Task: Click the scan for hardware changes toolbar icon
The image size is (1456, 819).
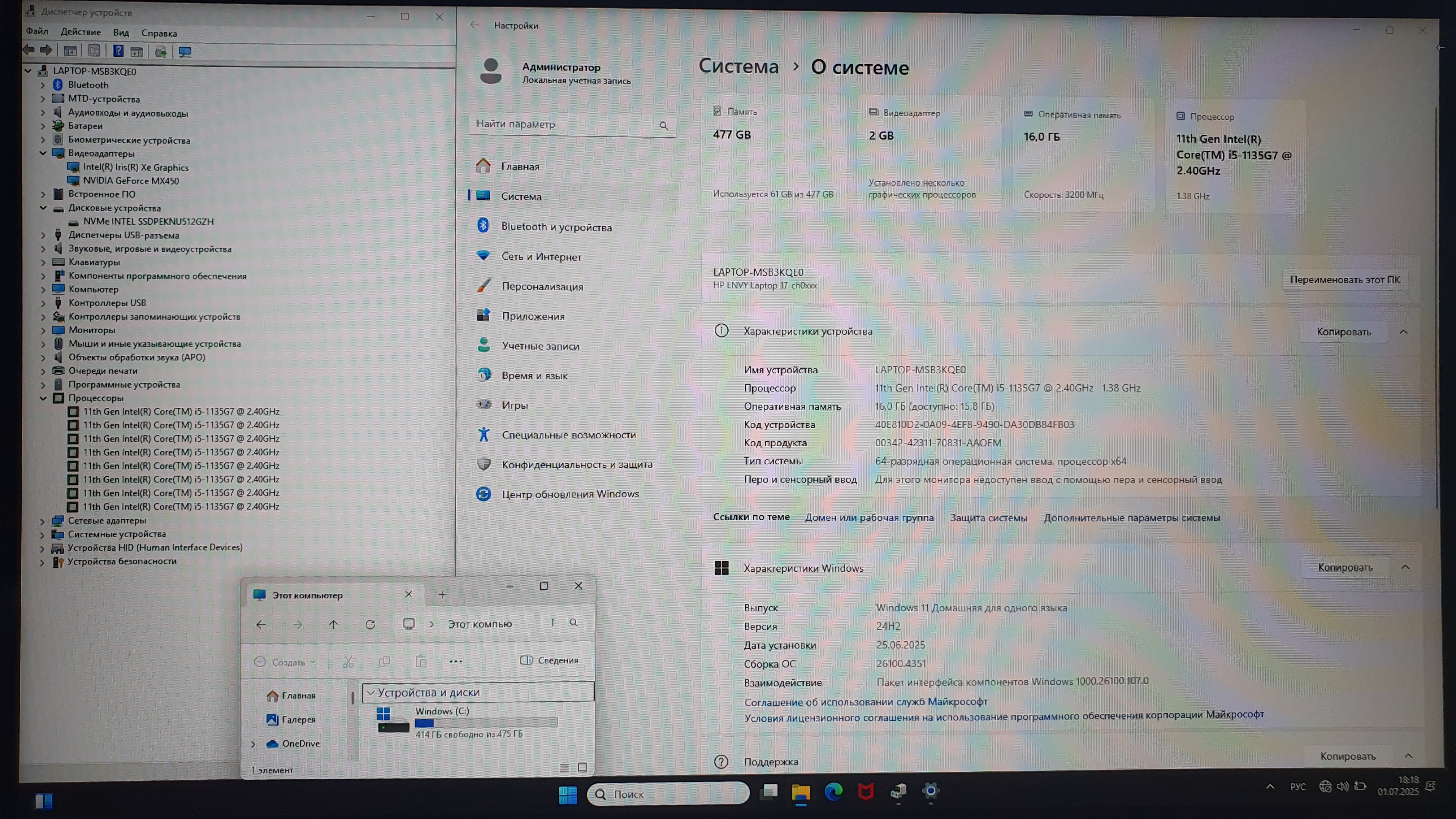Action: pos(185,52)
